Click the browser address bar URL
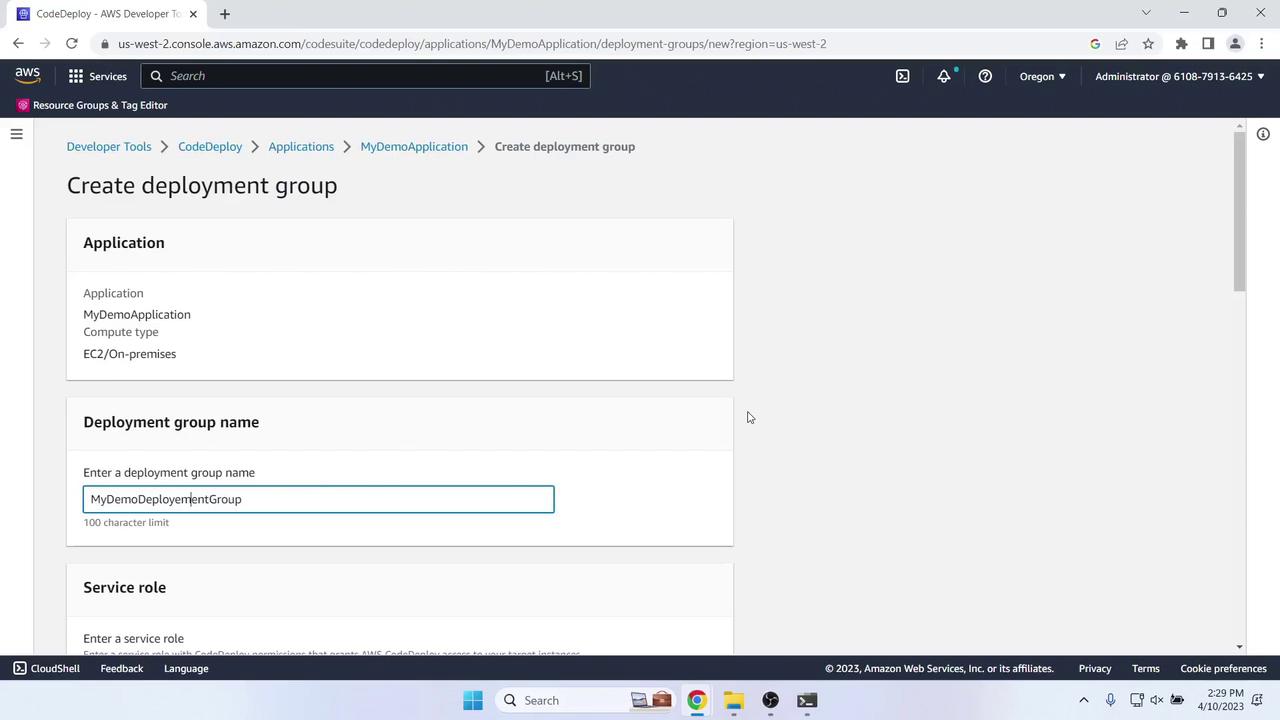The height and width of the screenshot is (720, 1280). click(x=472, y=44)
